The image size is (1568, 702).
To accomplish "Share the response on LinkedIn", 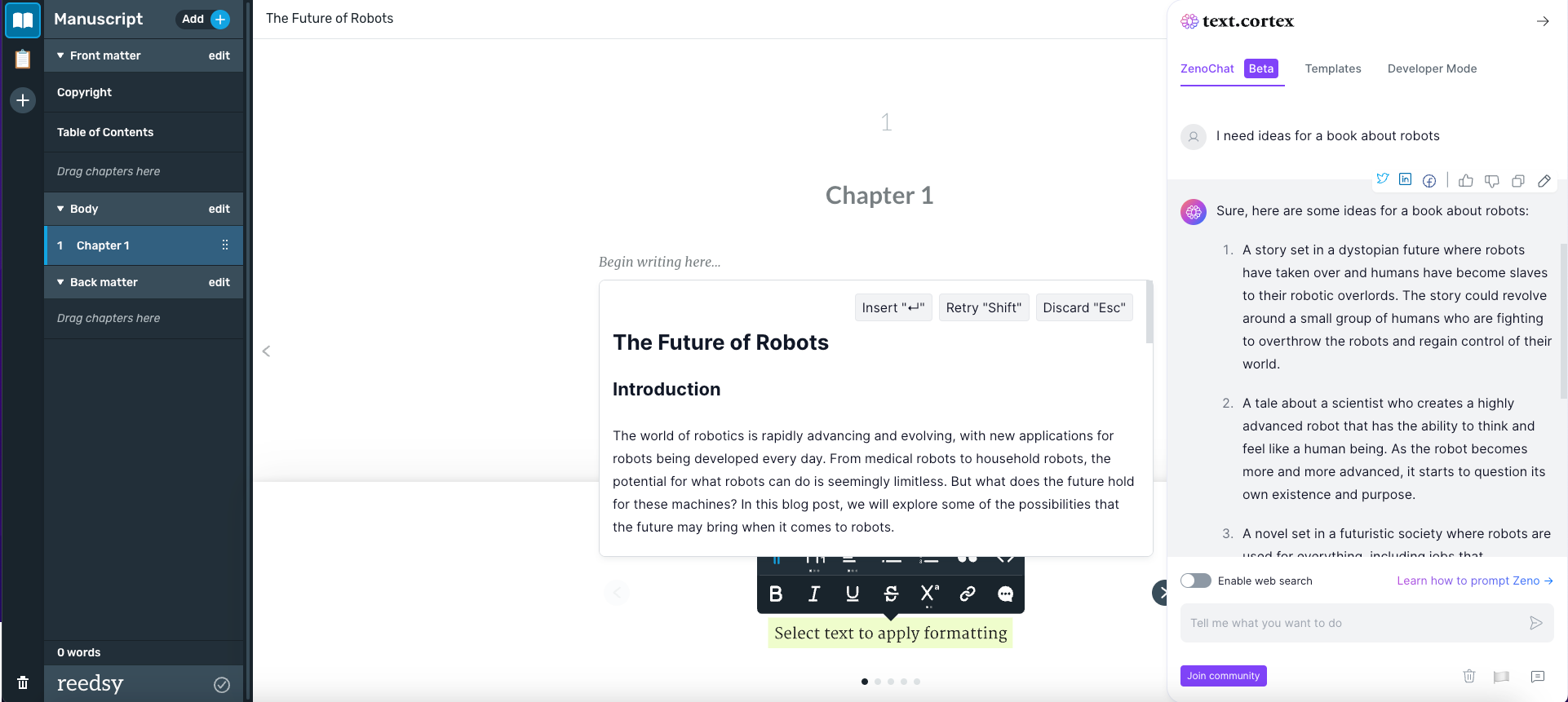I will click(x=1405, y=179).
